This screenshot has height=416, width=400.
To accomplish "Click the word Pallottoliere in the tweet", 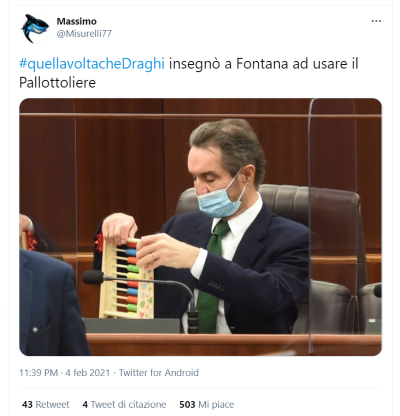I will 58,83.
